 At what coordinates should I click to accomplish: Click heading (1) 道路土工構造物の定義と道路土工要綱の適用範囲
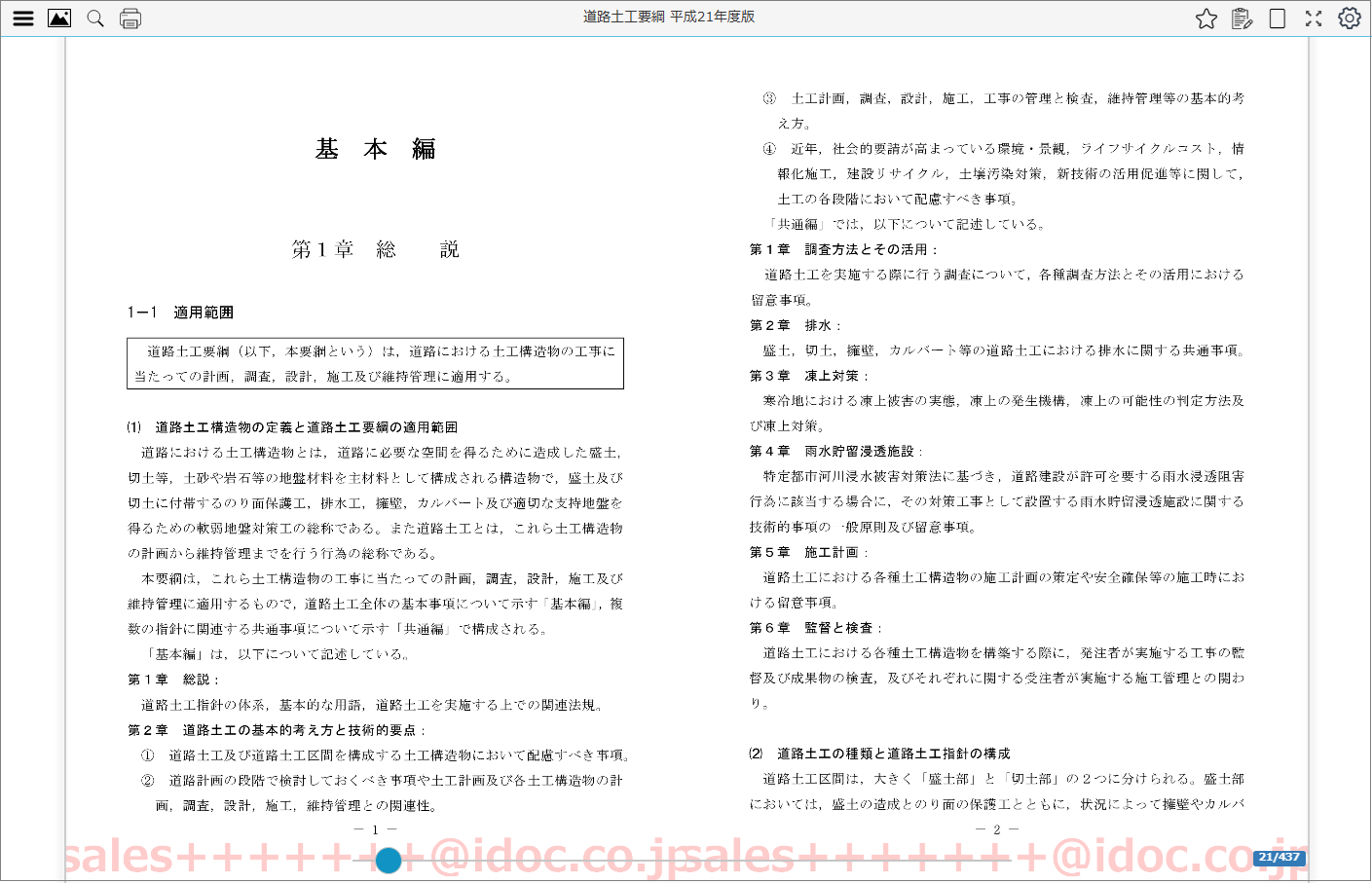[x=292, y=427]
